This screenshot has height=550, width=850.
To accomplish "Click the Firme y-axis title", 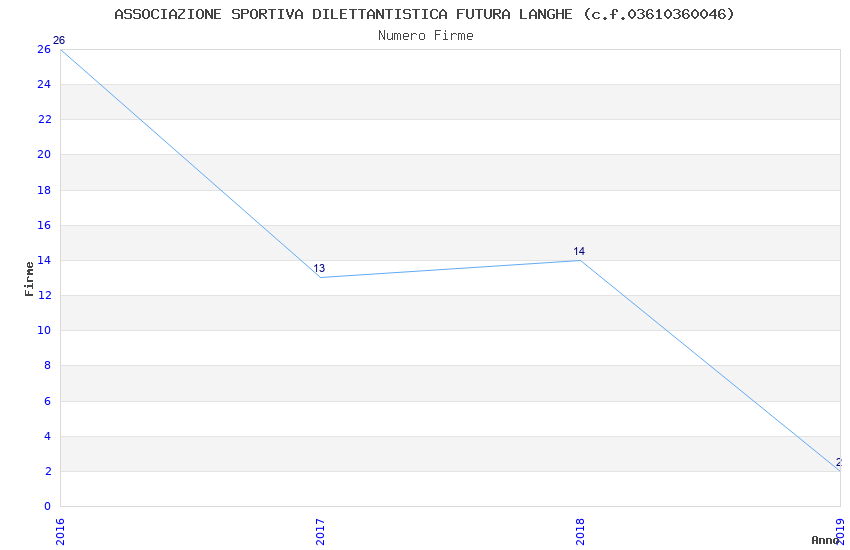I will 29,278.
